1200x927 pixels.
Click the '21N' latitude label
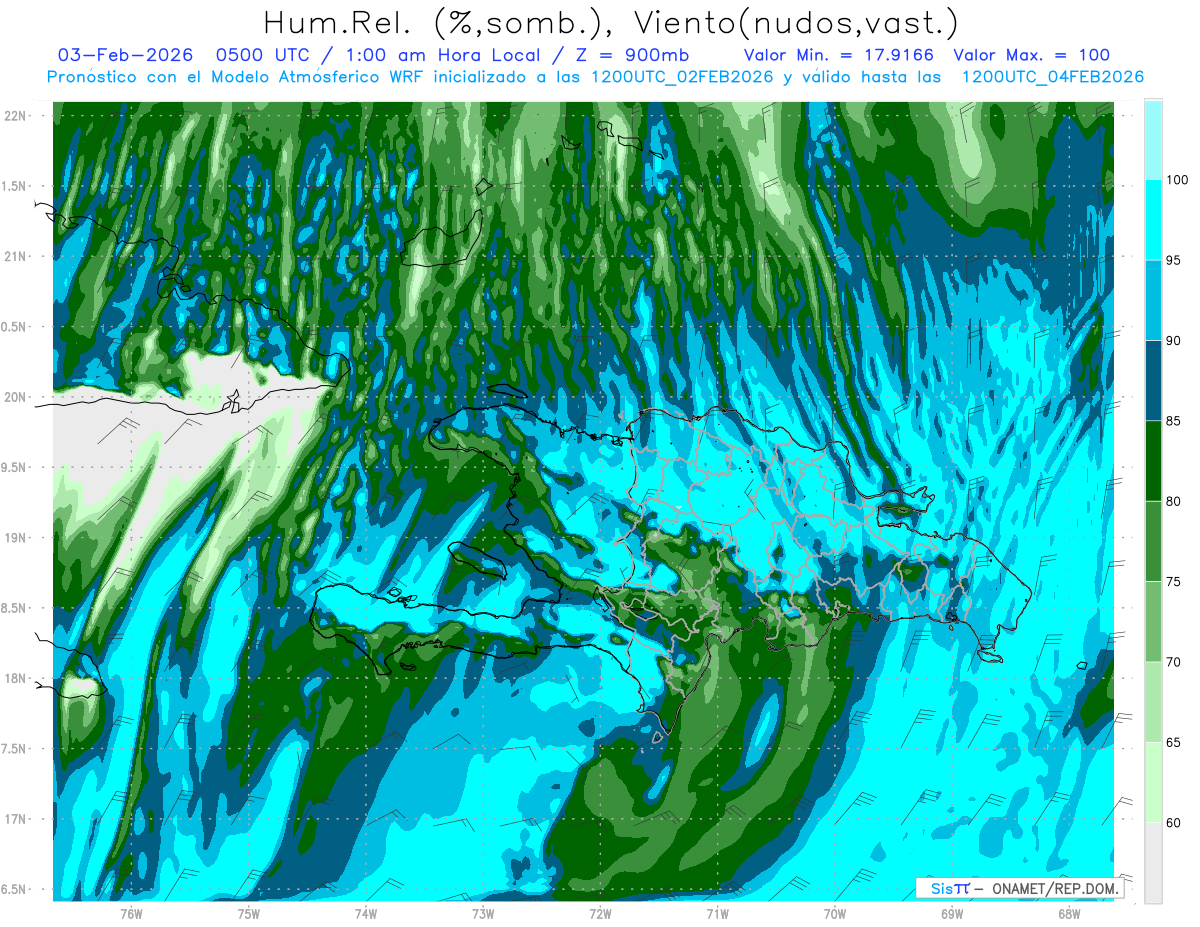coord(17,257)
